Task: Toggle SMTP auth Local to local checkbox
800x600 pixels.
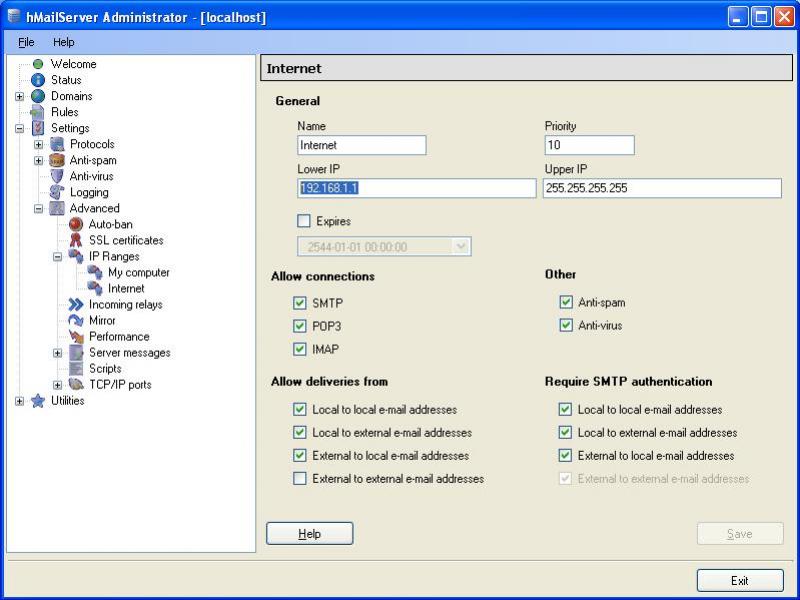Action: 565,409
